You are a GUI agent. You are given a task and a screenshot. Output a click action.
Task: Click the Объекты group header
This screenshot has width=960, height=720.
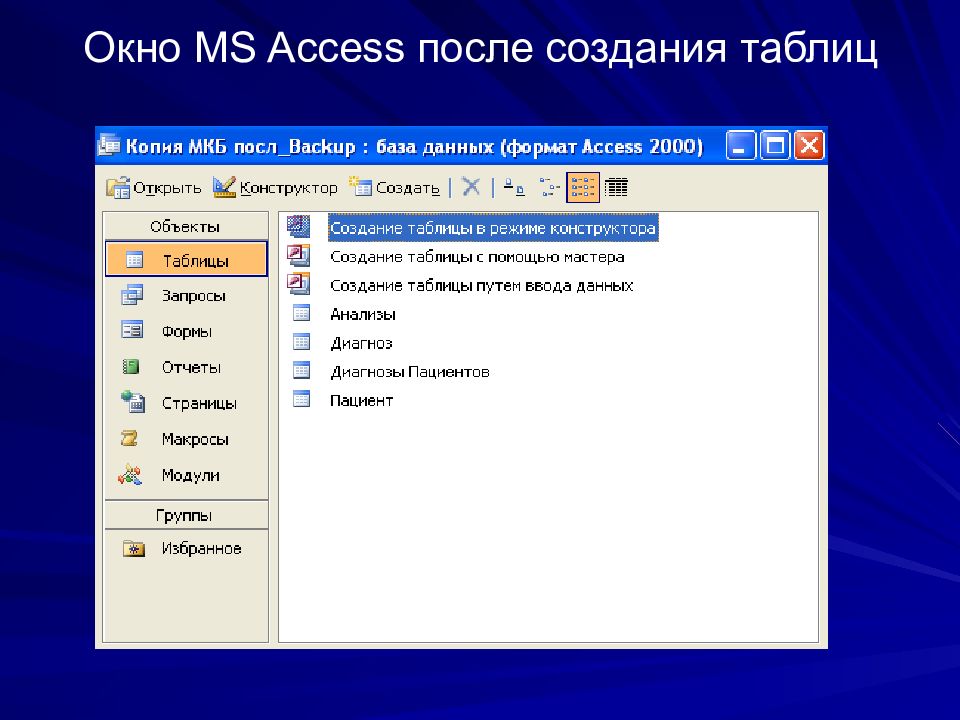[x=186, y=227]
